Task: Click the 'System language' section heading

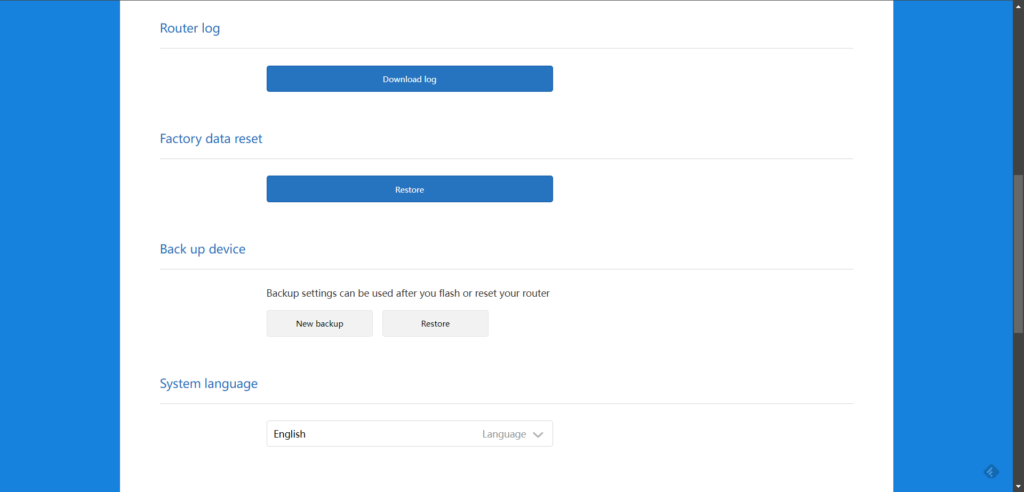Action: coord(209,384)
